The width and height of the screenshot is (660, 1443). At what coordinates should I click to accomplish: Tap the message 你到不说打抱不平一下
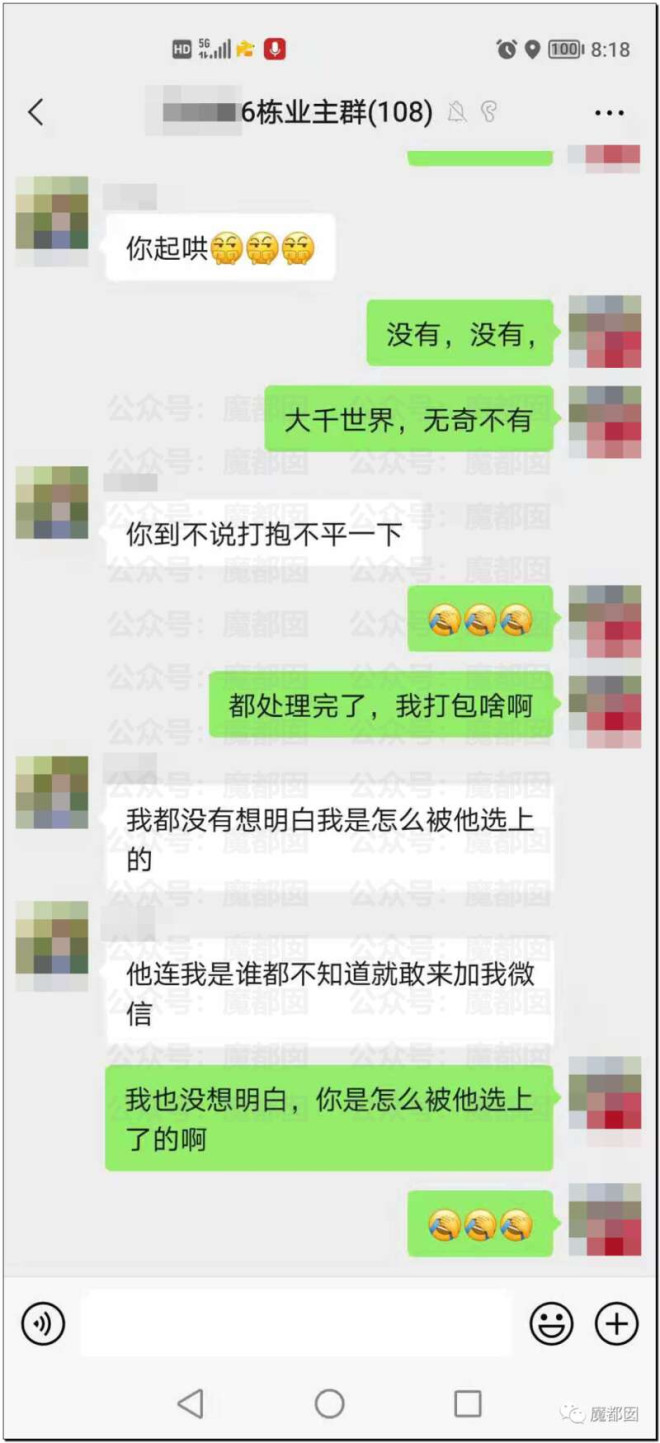click(264, 535)
